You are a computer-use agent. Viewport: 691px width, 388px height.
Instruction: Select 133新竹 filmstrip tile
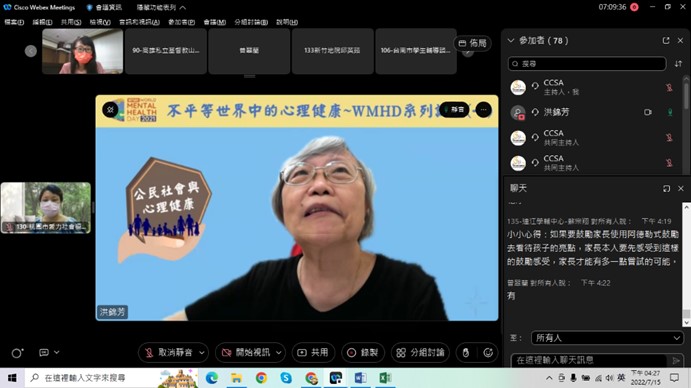(x=332, y=51)
